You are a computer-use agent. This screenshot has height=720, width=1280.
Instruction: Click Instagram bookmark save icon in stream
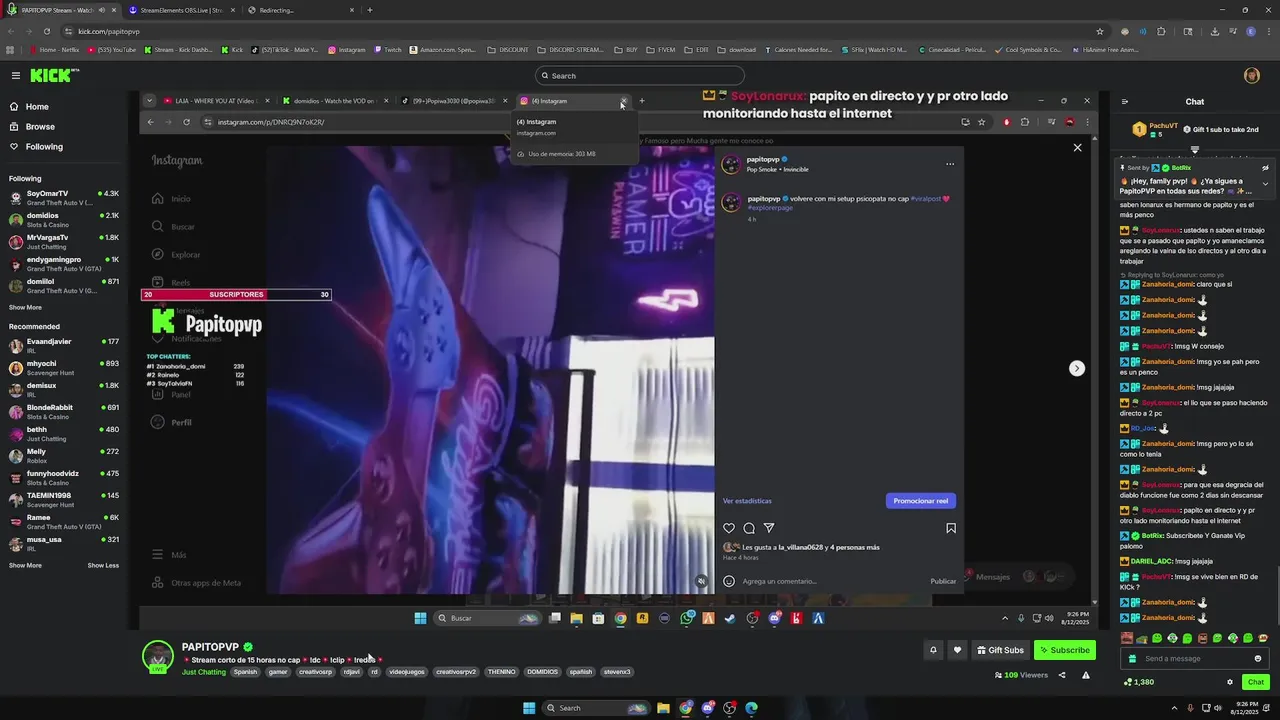pyautogui.click(x=951, y=528)
